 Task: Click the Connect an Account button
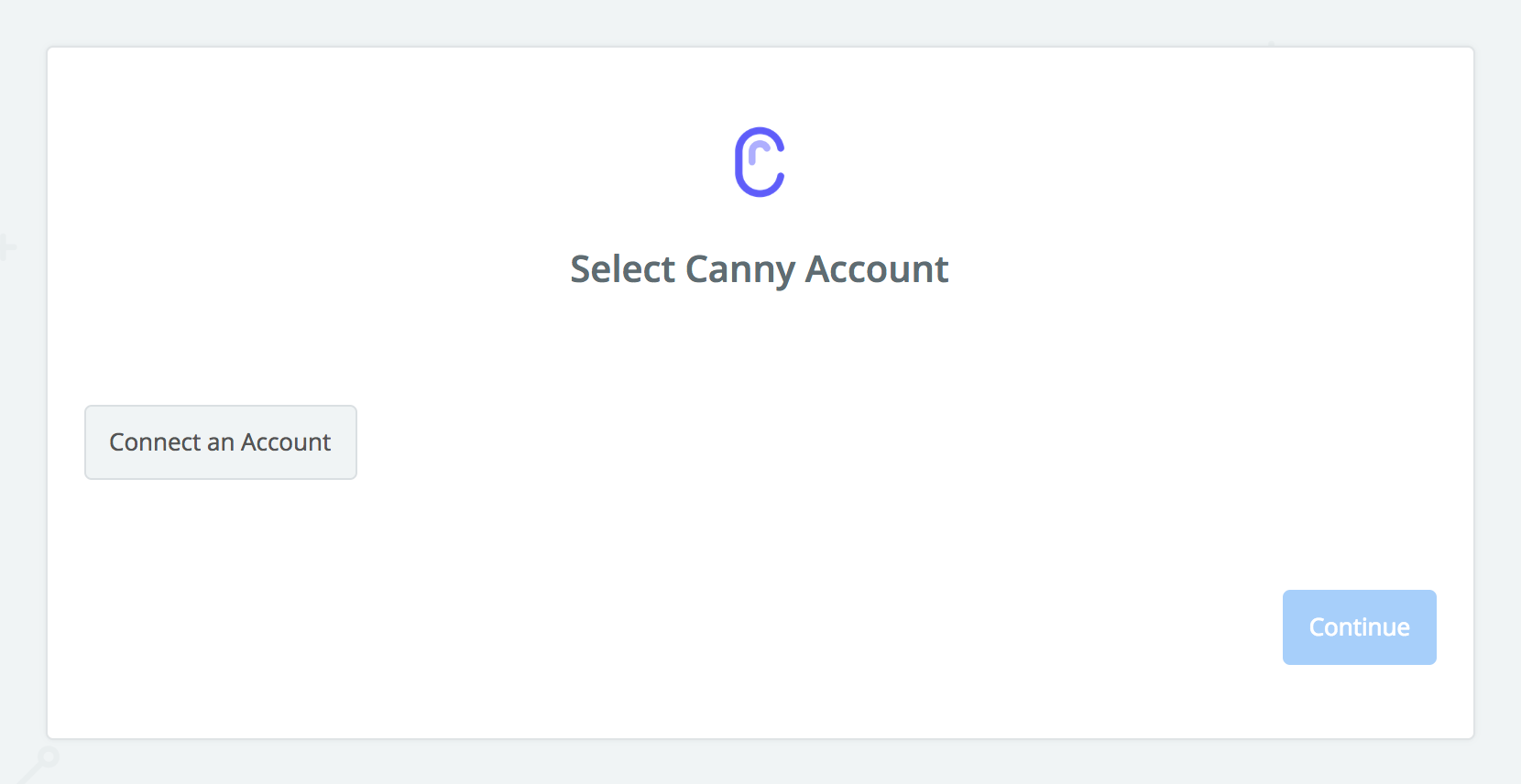[x=221, y=442]
